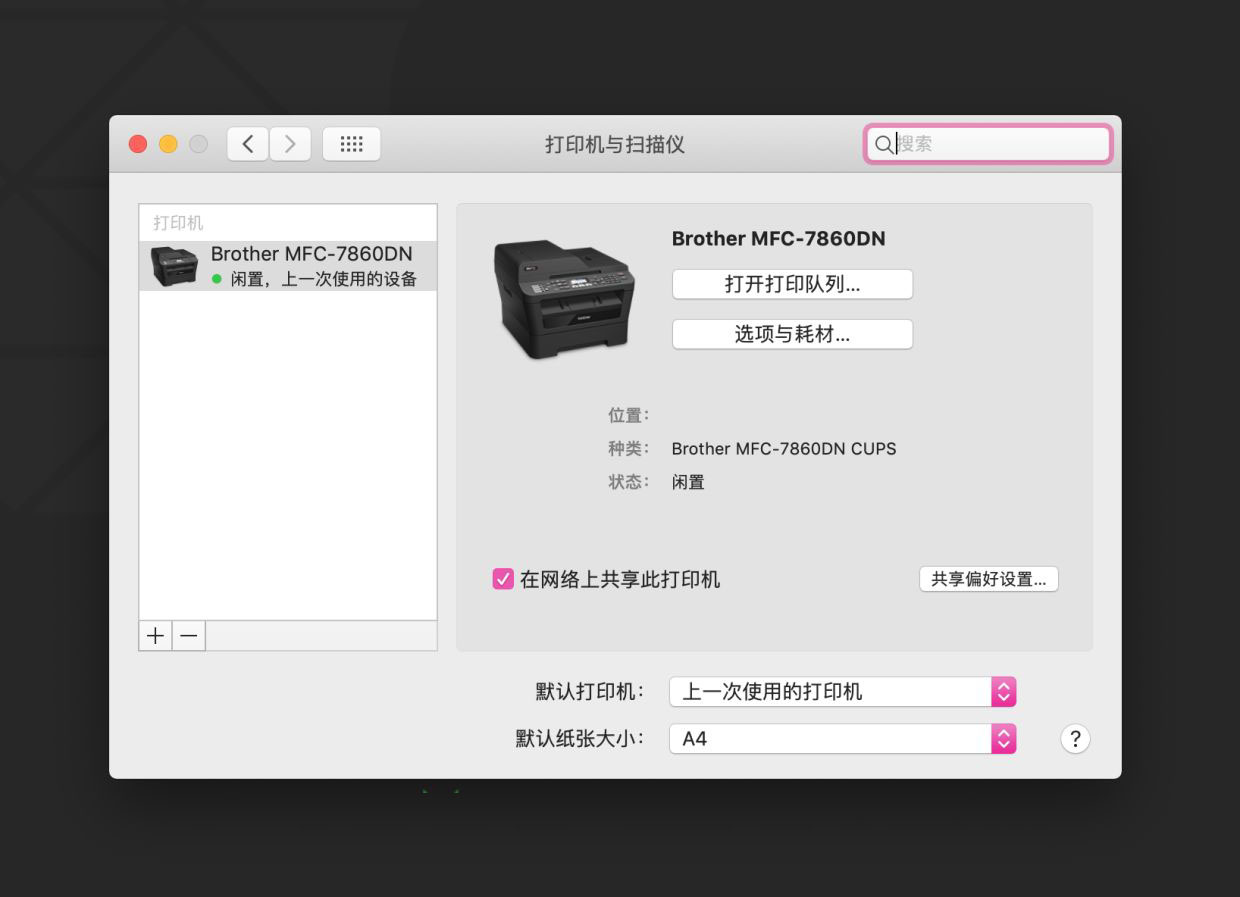Go back with the left chevron button
The image size is (1240, 897).
pyautogui.click(x=248, y=144)
